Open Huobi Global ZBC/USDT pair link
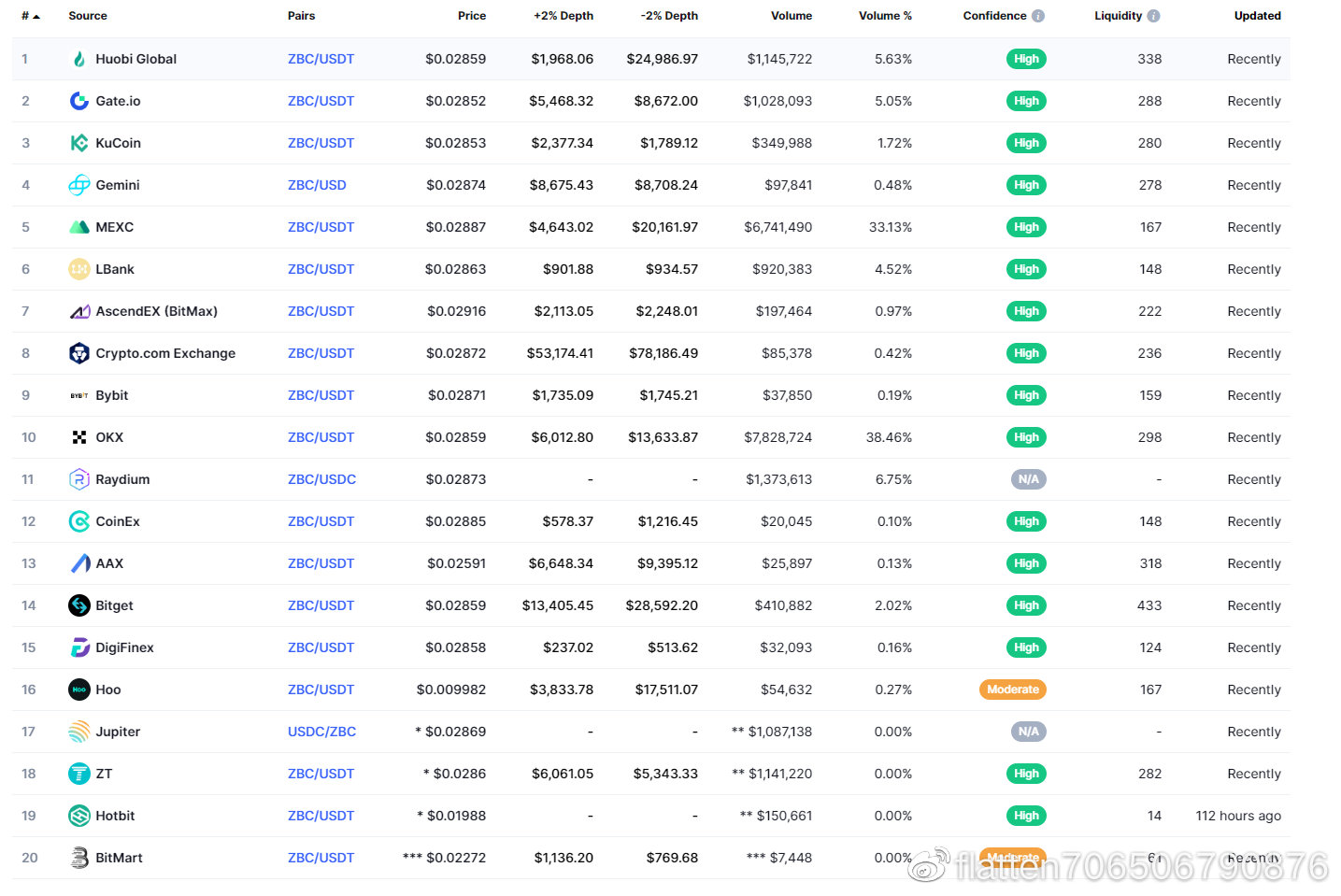Viewport: 1341px width, 896px height. (321, 59)
